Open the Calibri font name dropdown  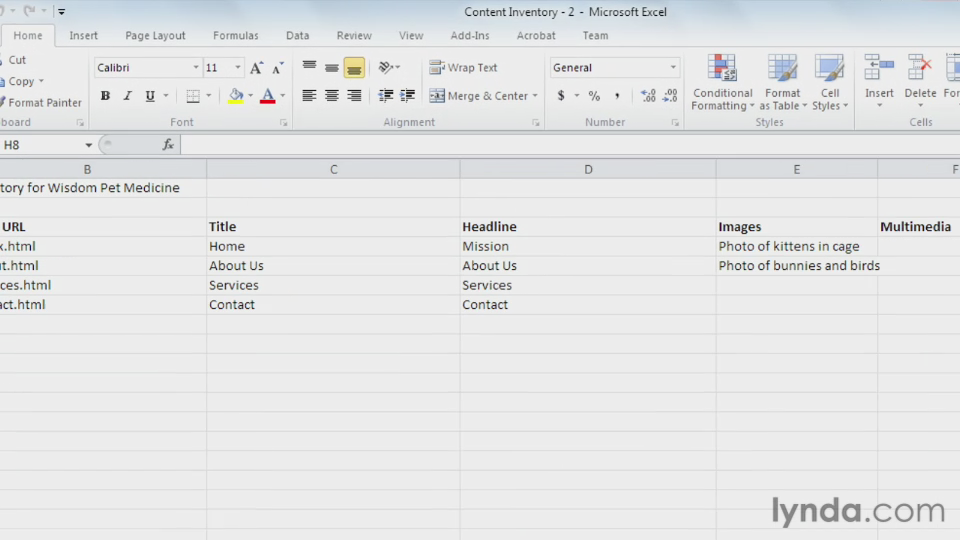point(196,68)
